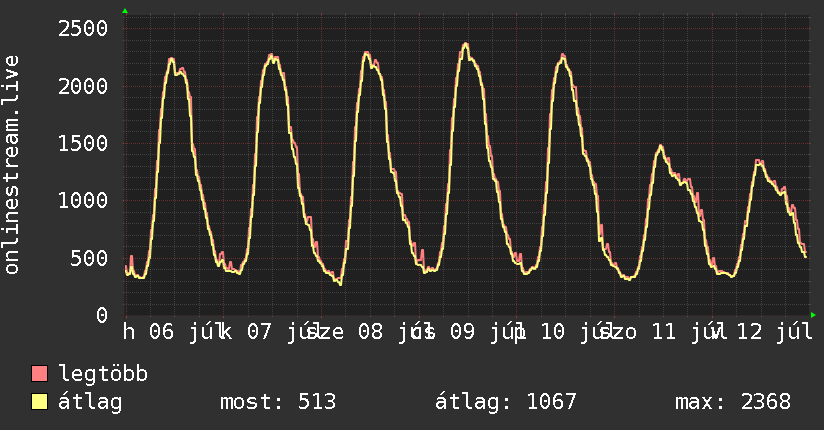The width and height of the screenshot is (824, 430).
Task: Click the 500 y-axis label
Action: coord(89,258)
